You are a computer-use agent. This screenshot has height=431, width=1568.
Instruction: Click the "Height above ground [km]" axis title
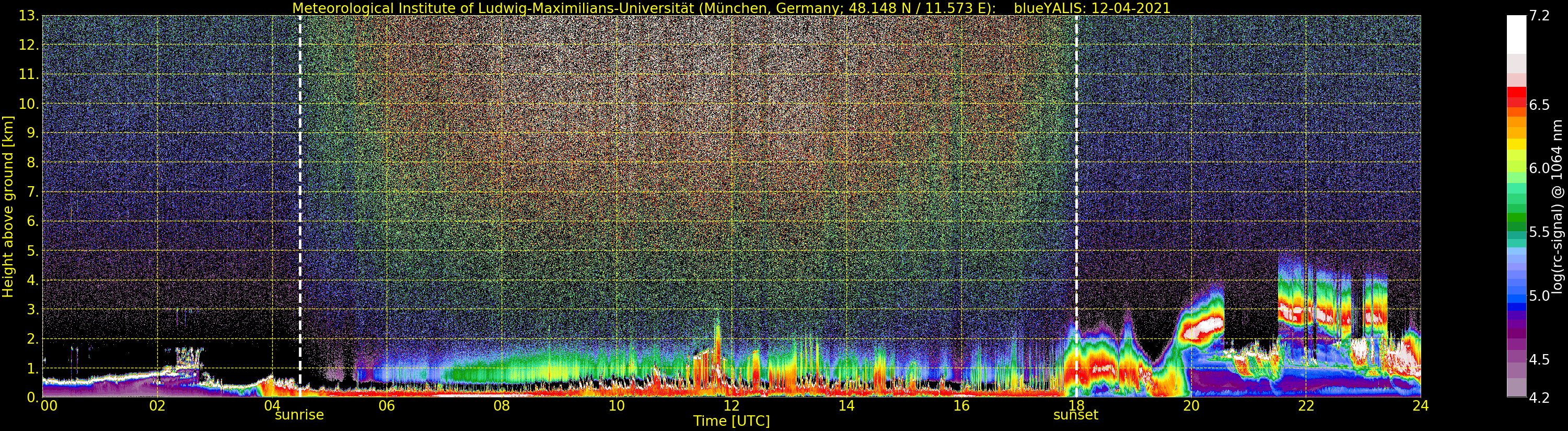tap(8, 206)
